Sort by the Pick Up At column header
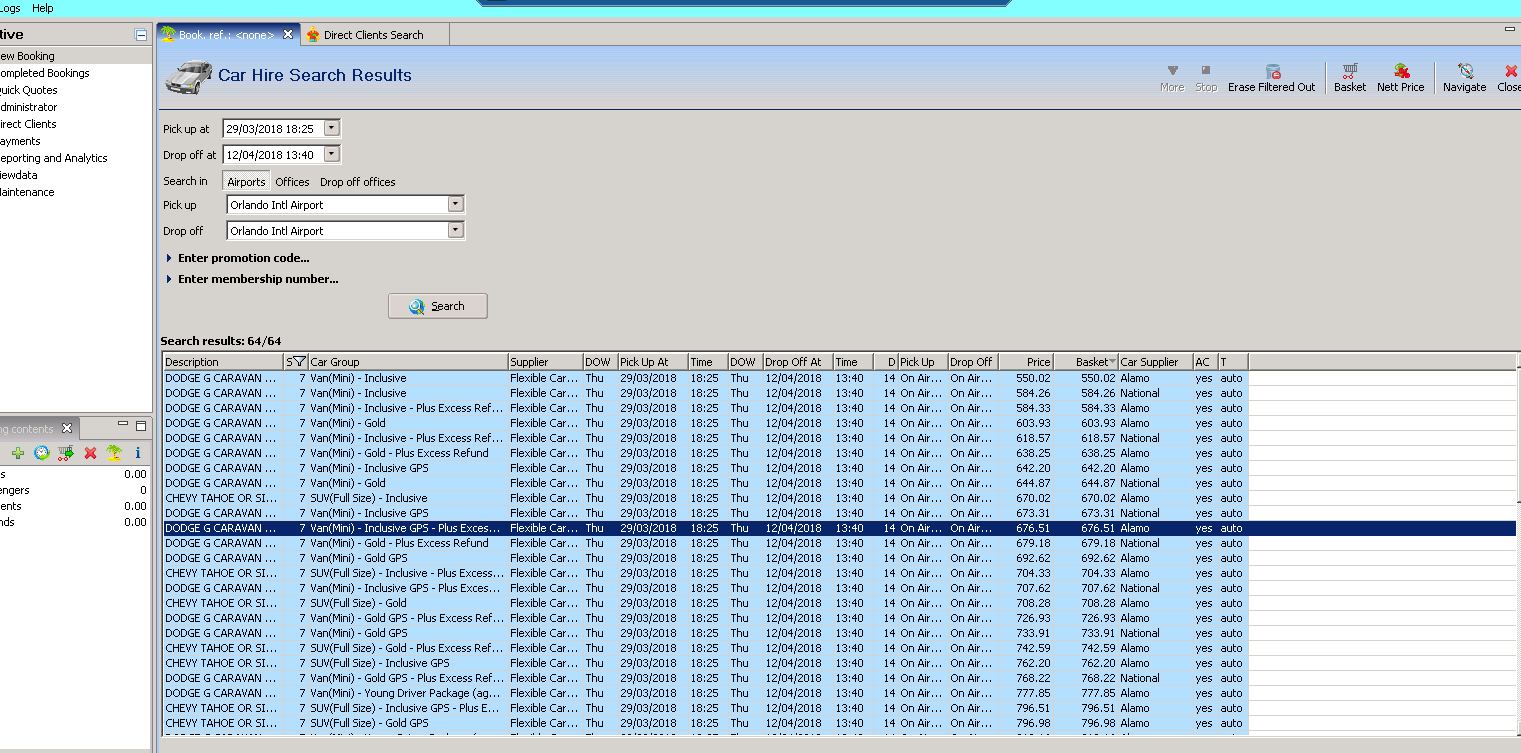Image resolution: width=1521 pixels, height=753 pixels. (x=653, y=362)
